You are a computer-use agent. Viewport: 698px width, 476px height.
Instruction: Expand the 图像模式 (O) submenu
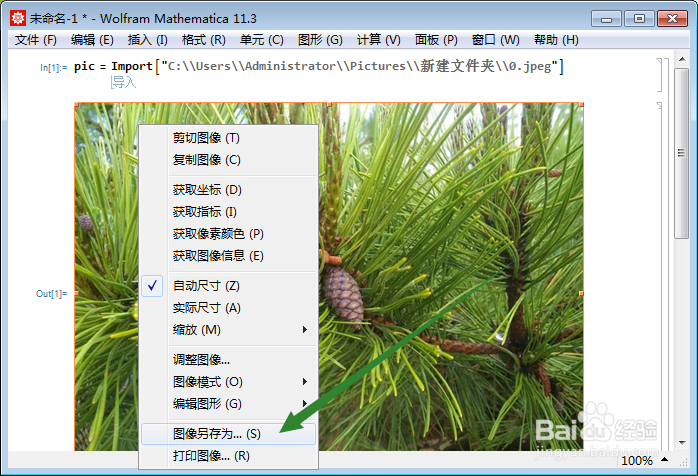(x=229, y=382)
